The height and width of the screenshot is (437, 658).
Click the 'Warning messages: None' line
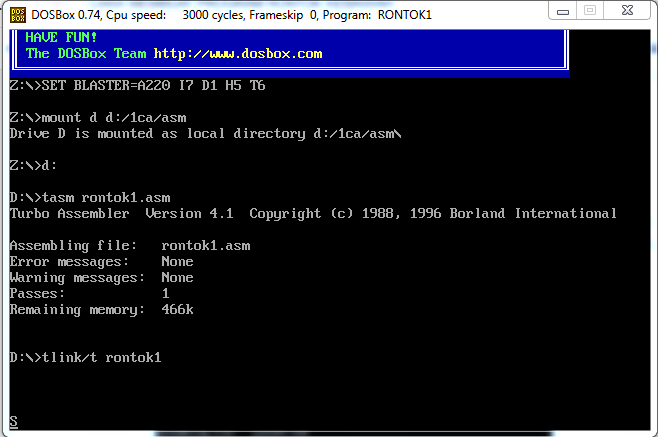pyautogui.click(x=102, y=277)
